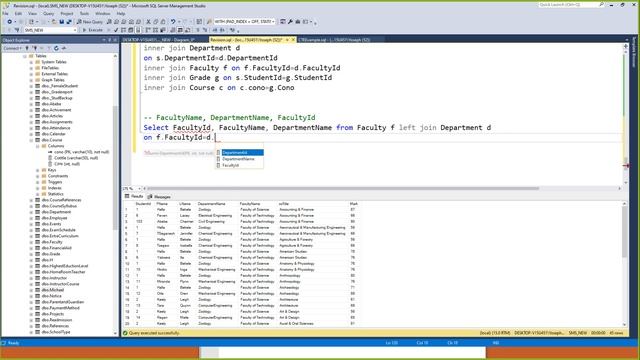Screen dimensions: 640x360
Task: Click the Copy icon in toolbar
Action: click(x=156, y=22)
